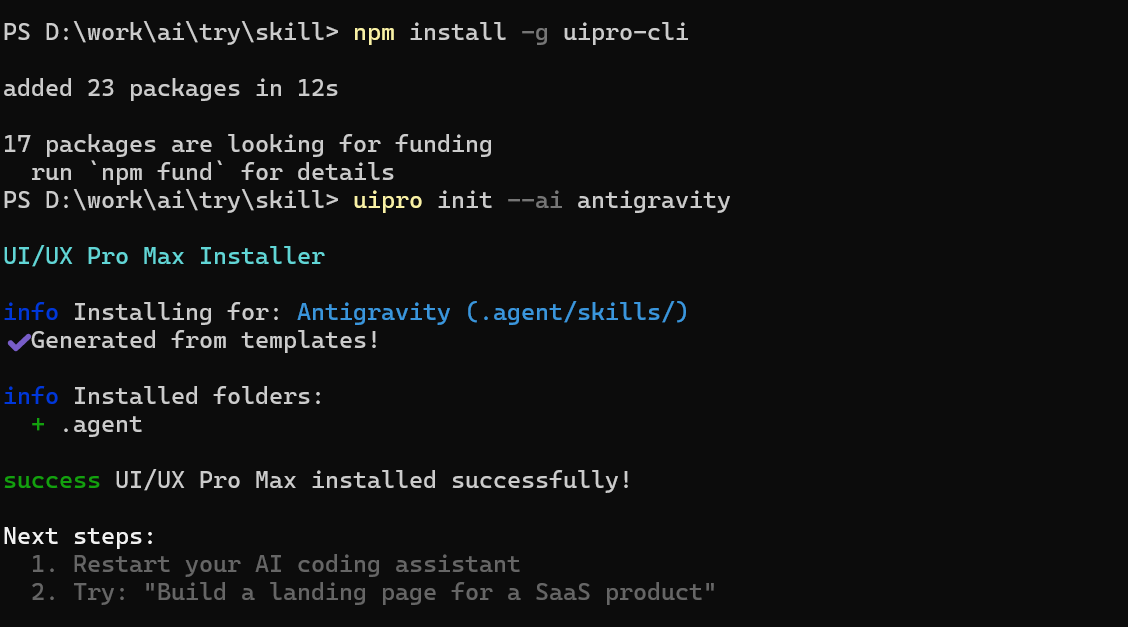Click the green success label
The width and height of the screenshot is (1128, 627).
pyautogui.click(x=52, y=481)
